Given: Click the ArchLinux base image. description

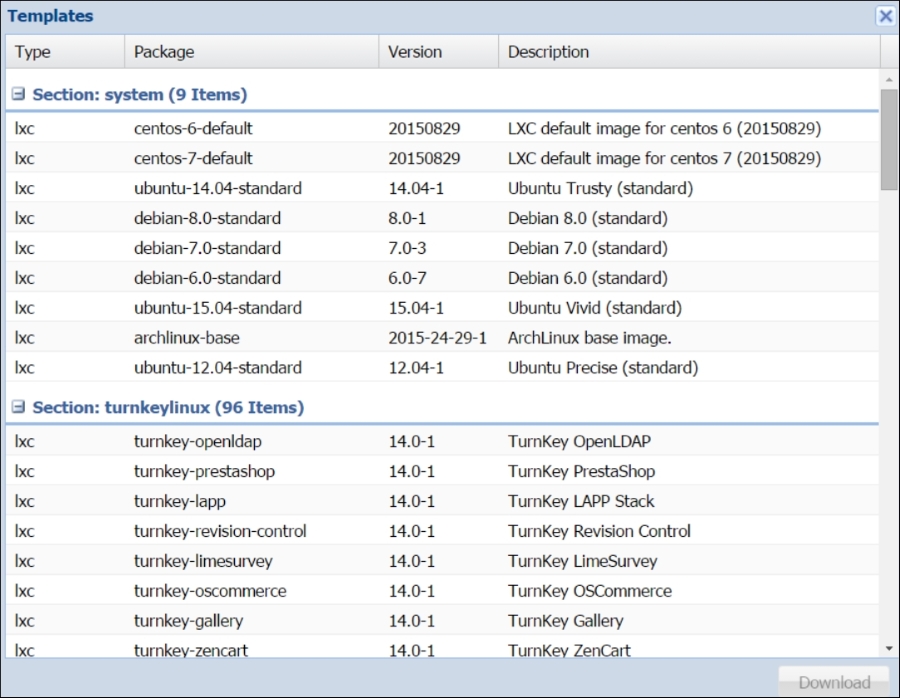Looking at the screenshot, I should [589, 338].
